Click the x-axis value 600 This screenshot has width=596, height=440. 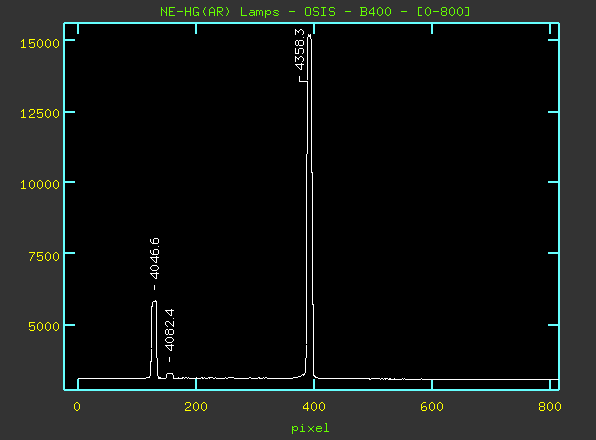tap(432, 407)
